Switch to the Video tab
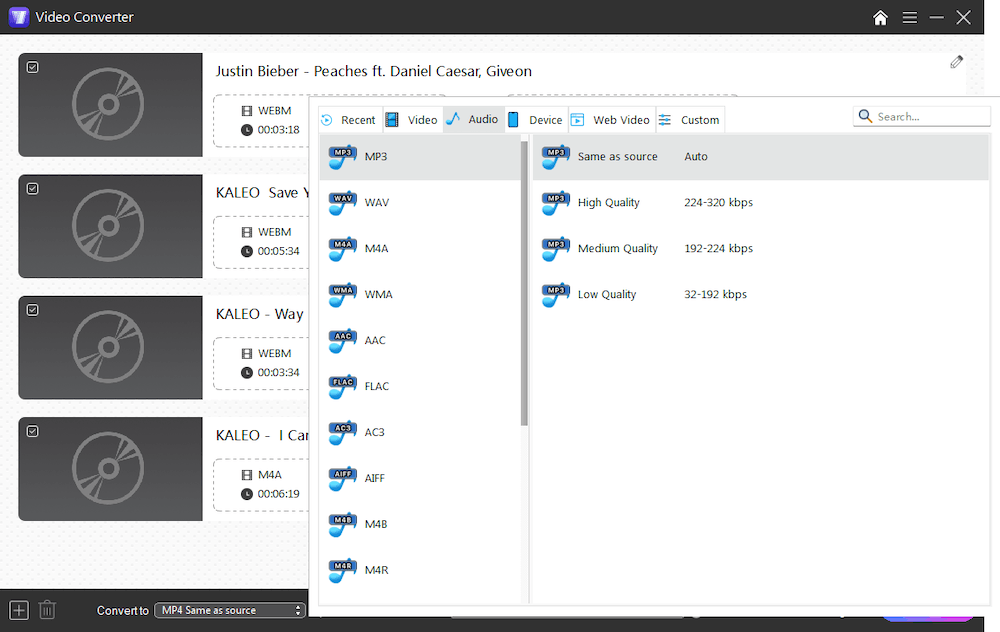 point(413,120)
